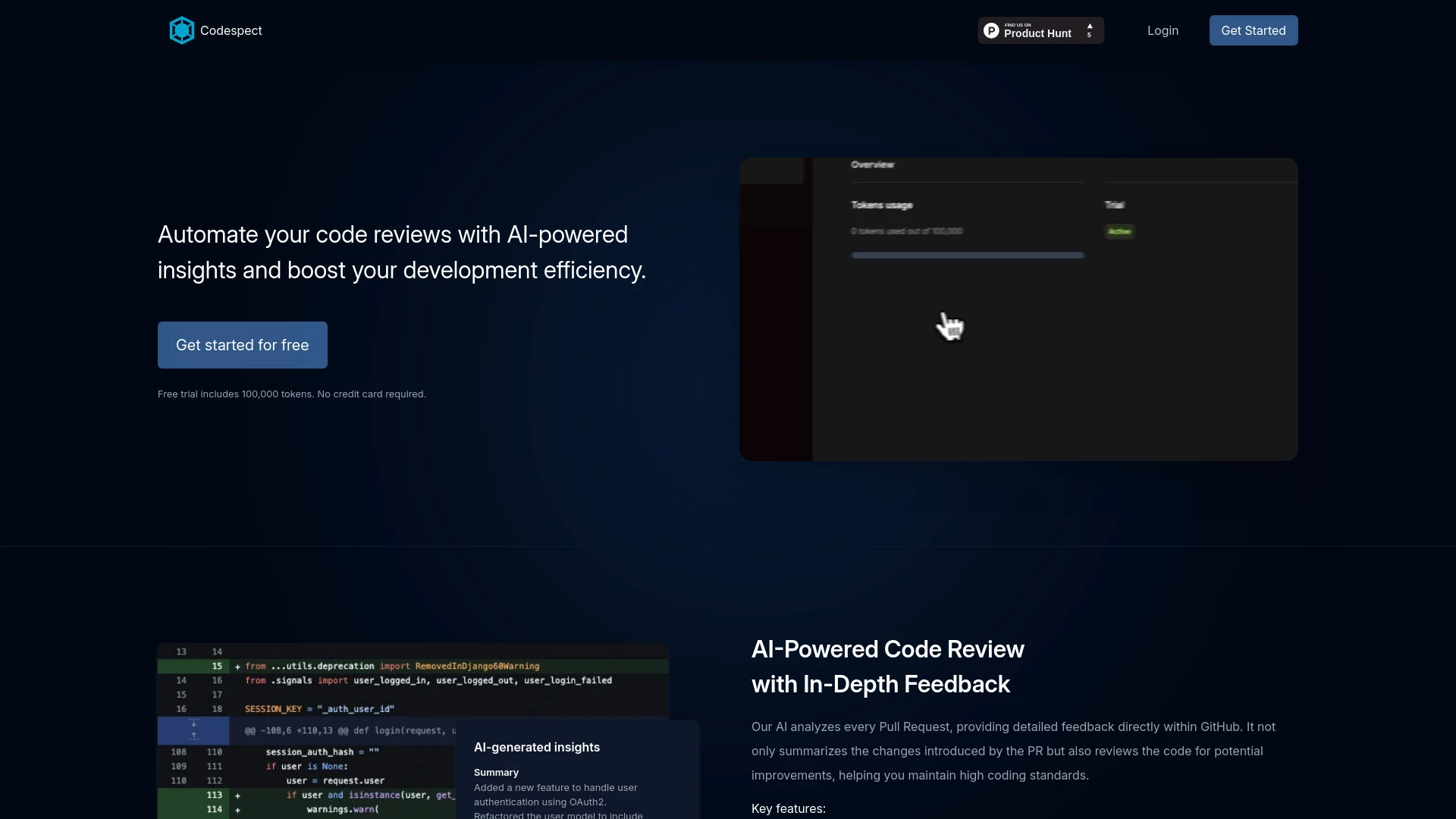Click the Codespect logo icon

181,30
